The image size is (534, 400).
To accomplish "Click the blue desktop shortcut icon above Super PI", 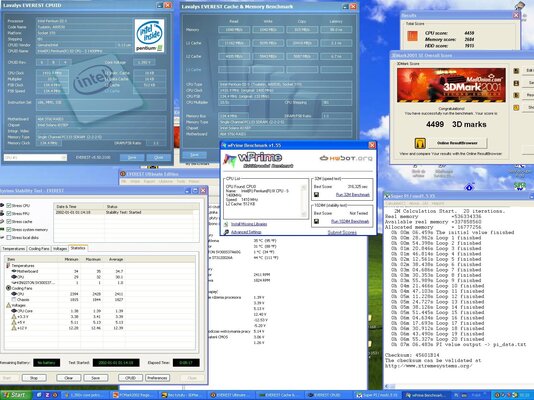I will 469,187.
